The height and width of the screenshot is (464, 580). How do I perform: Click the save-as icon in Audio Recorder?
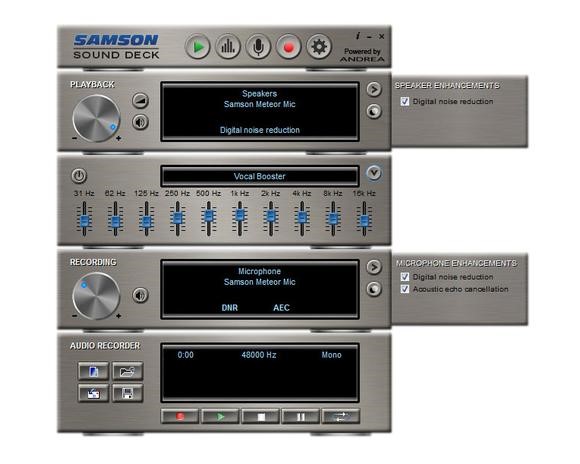[94, 393]
